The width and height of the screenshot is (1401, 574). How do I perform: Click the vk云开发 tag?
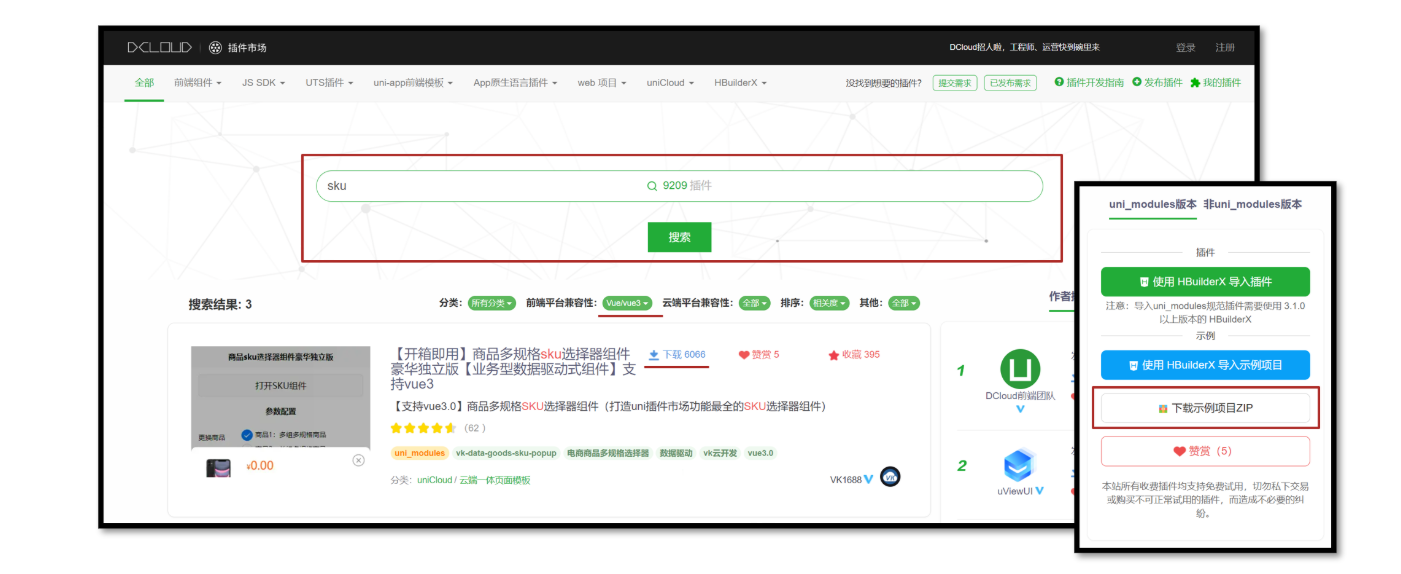coord(720,453)
